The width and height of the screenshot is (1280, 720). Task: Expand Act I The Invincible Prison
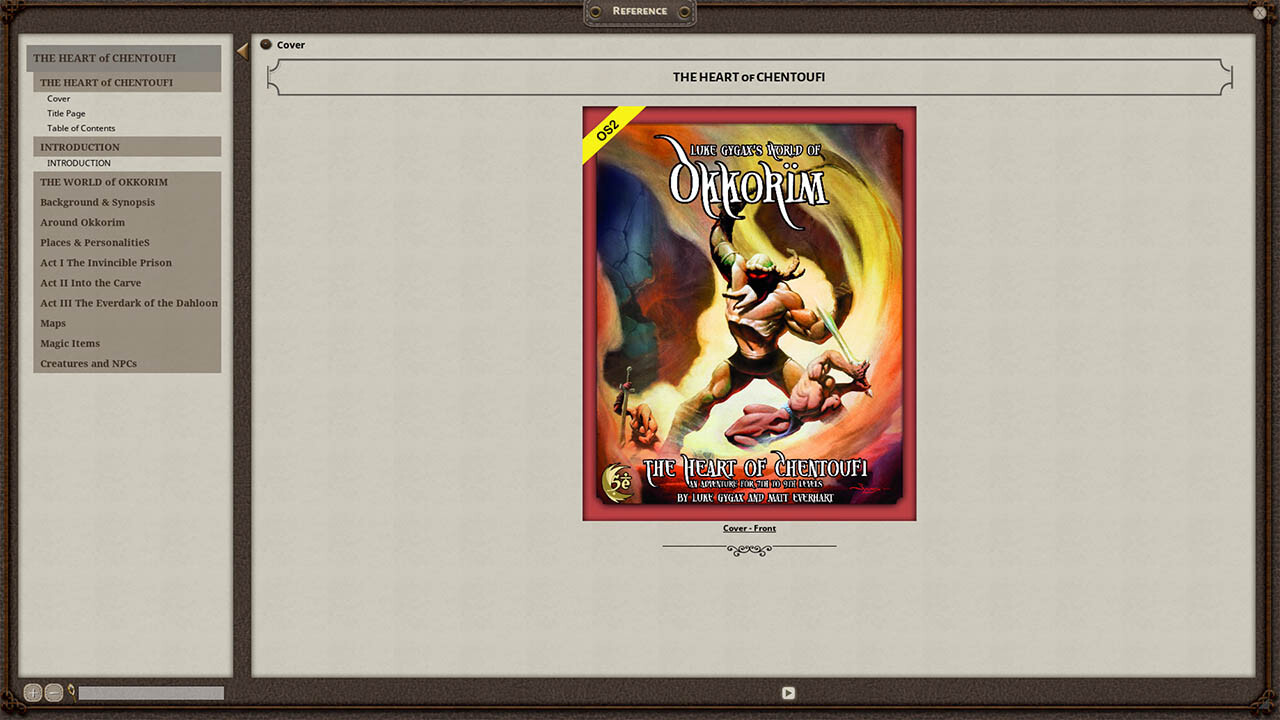(x=127, y=262)
